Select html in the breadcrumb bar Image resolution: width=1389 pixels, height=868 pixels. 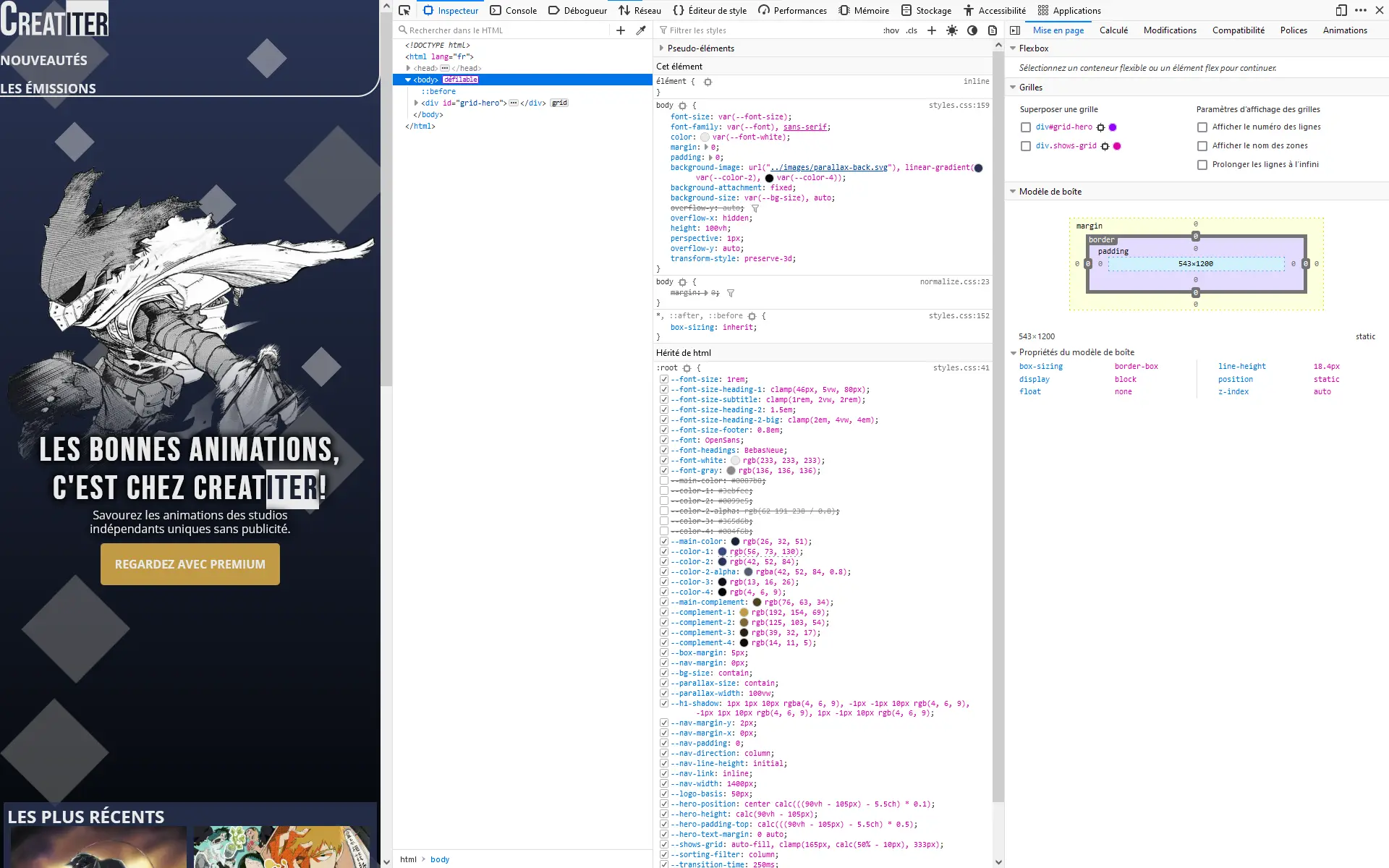pyautogui.click(x=408, y=859)
